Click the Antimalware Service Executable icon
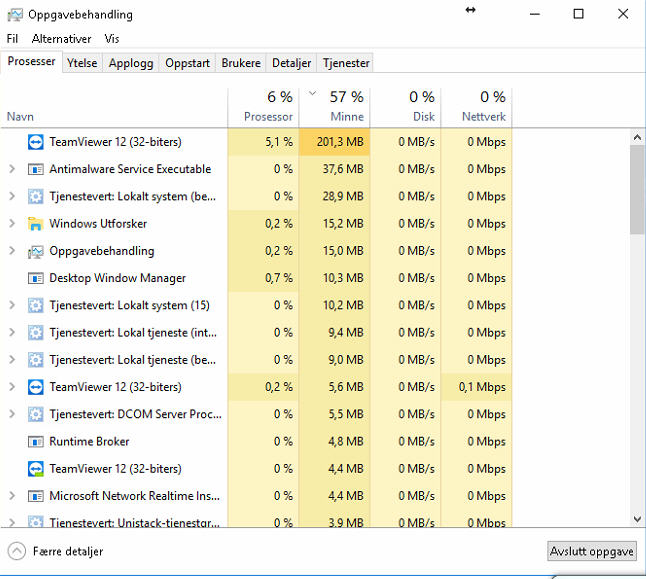The width and height of the screenshot is (646, 579). tap(35, 169)
